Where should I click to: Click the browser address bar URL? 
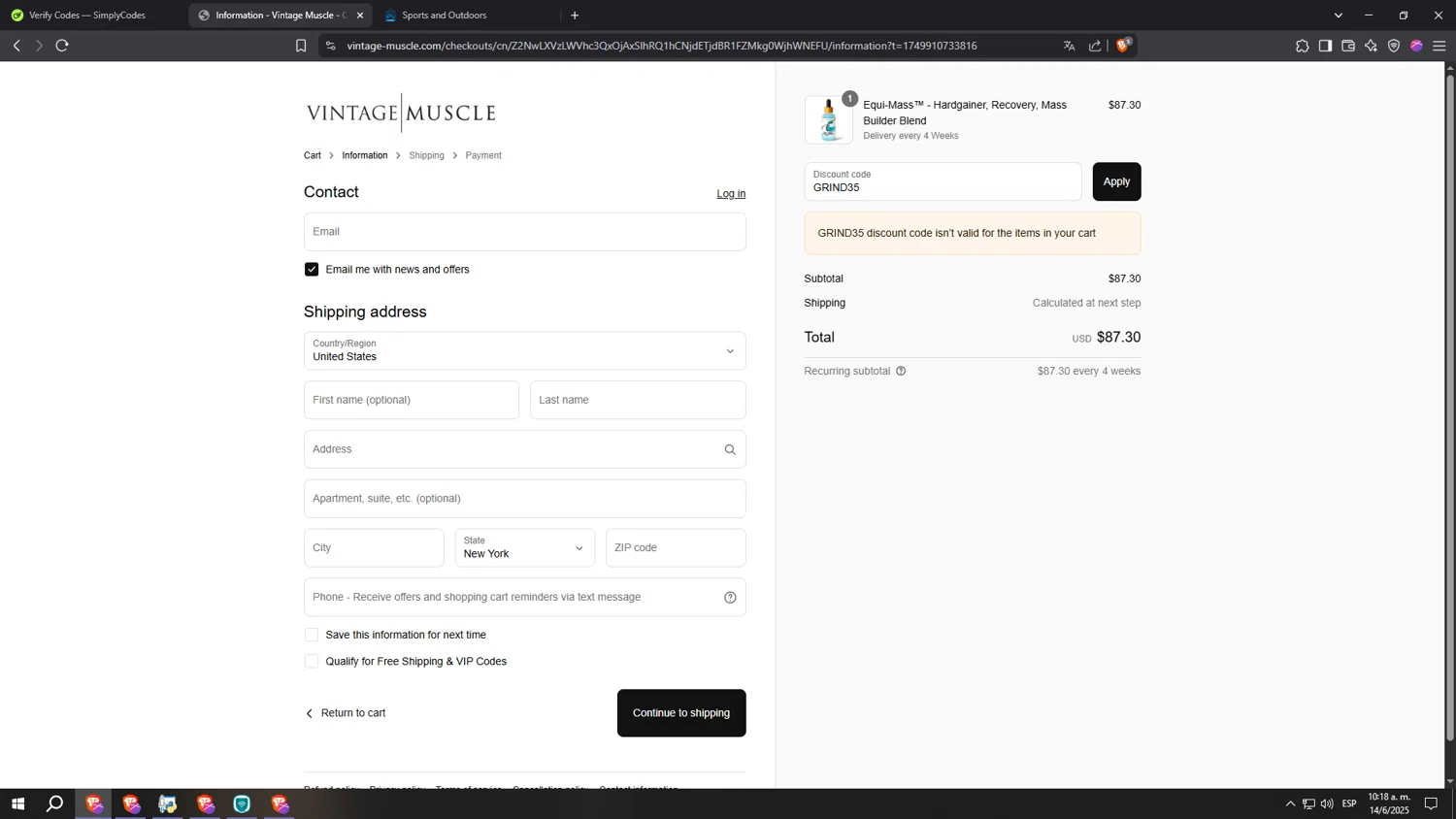pyautogui.click(x=661, y=46)
